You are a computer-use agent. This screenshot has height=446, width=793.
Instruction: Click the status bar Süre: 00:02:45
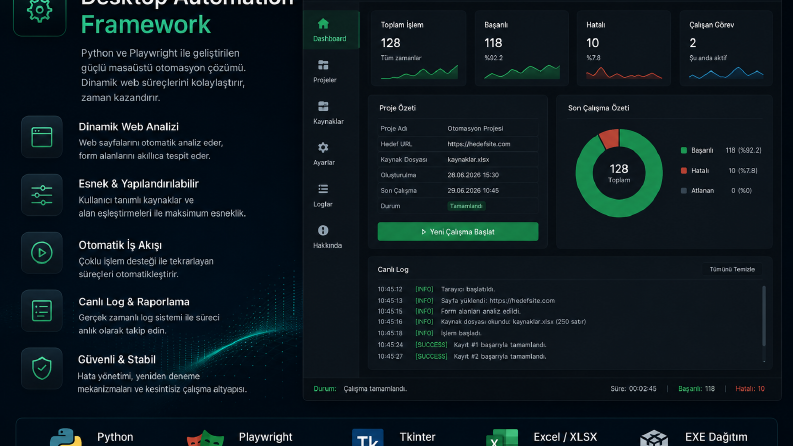633,389
